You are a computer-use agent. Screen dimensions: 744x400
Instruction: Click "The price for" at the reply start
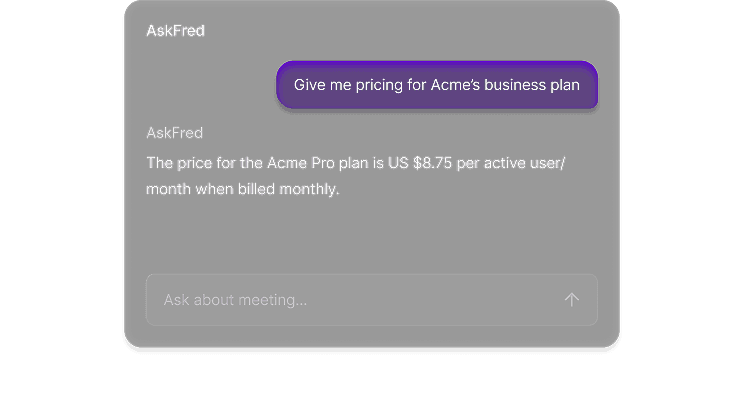tap(191, 162)
